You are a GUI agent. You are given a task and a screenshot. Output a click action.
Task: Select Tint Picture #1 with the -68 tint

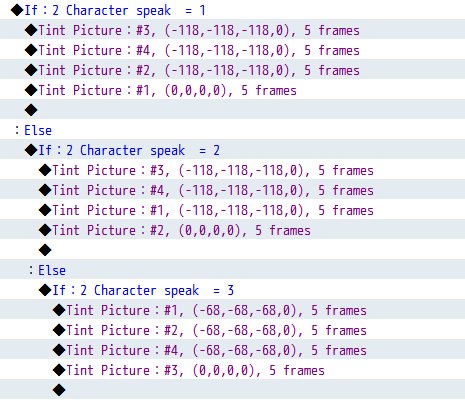(x=232, y=309)
